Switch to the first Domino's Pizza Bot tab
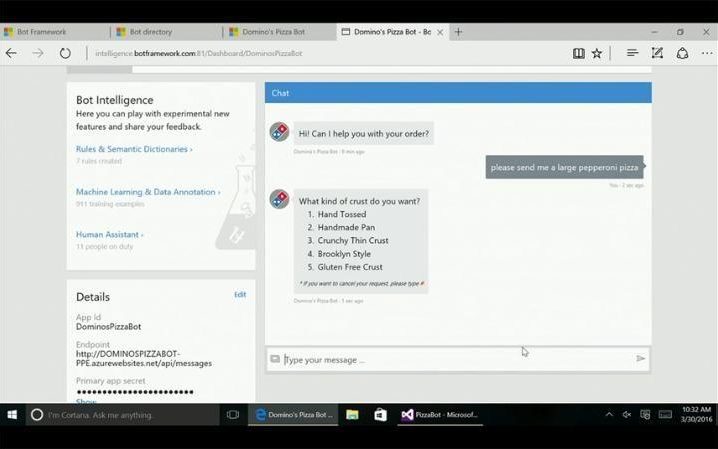 [x=280, y=32]
